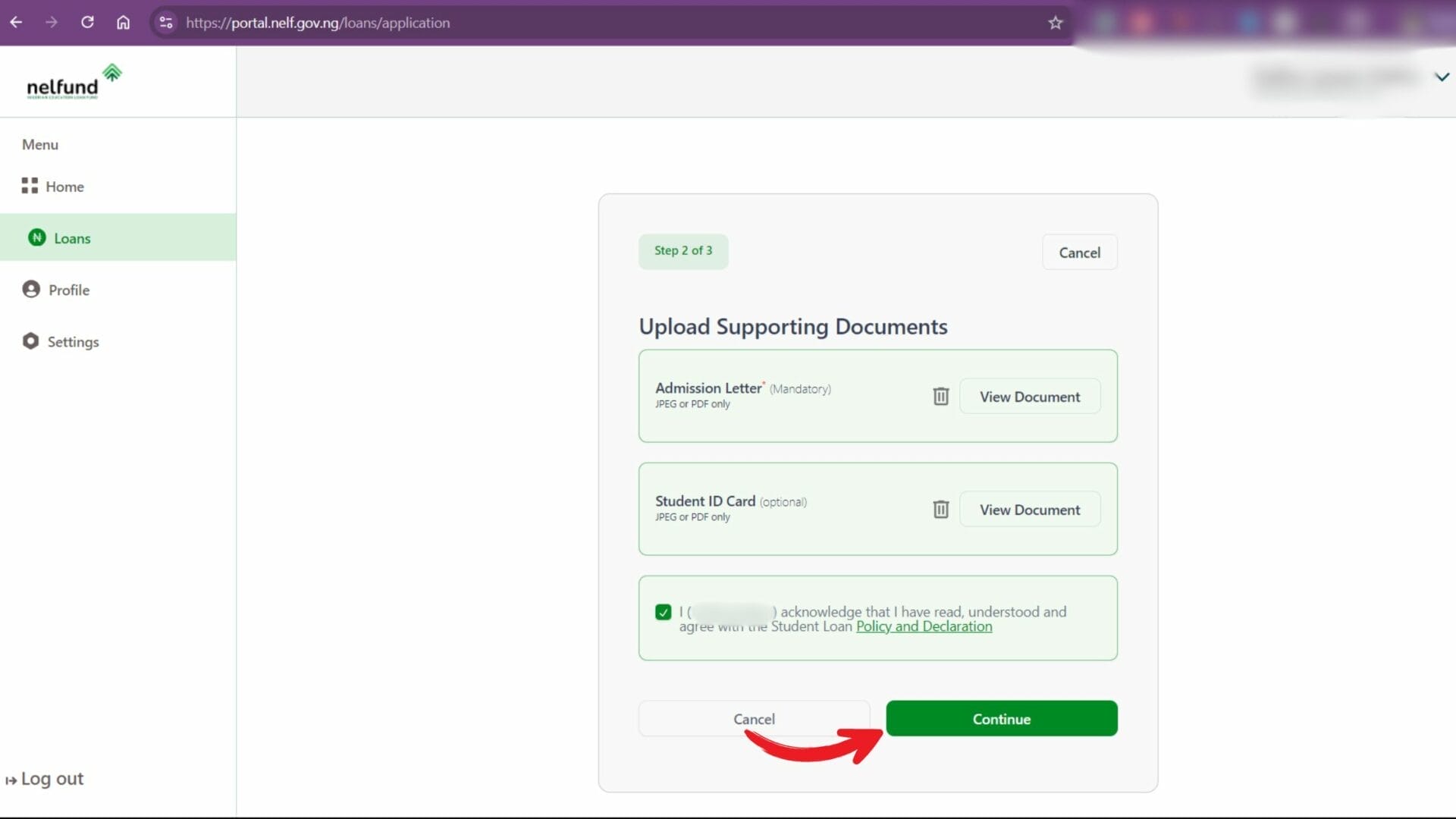Open the Policy and Declaration link
The image size is (1456, 819).
[x=924, y=626]
